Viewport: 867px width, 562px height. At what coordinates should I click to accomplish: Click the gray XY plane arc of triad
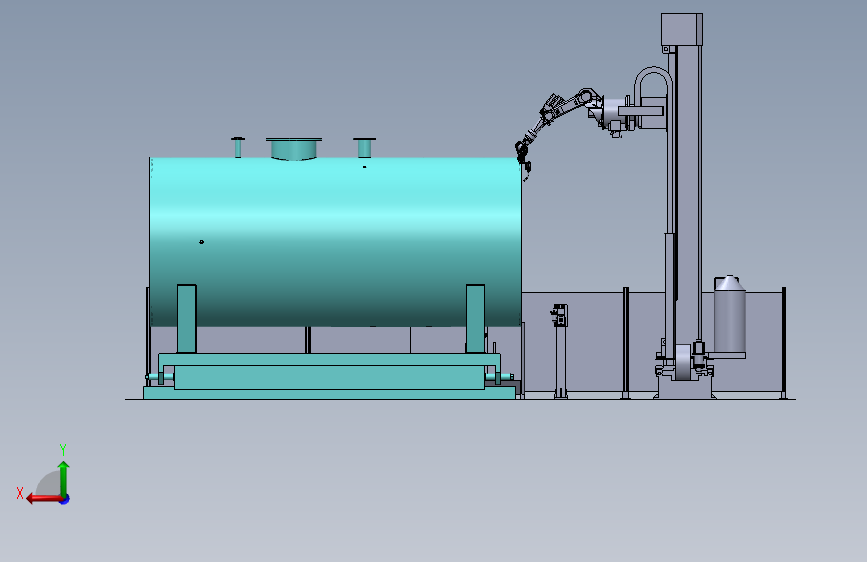pyautogui.click(x=48, y=483)
